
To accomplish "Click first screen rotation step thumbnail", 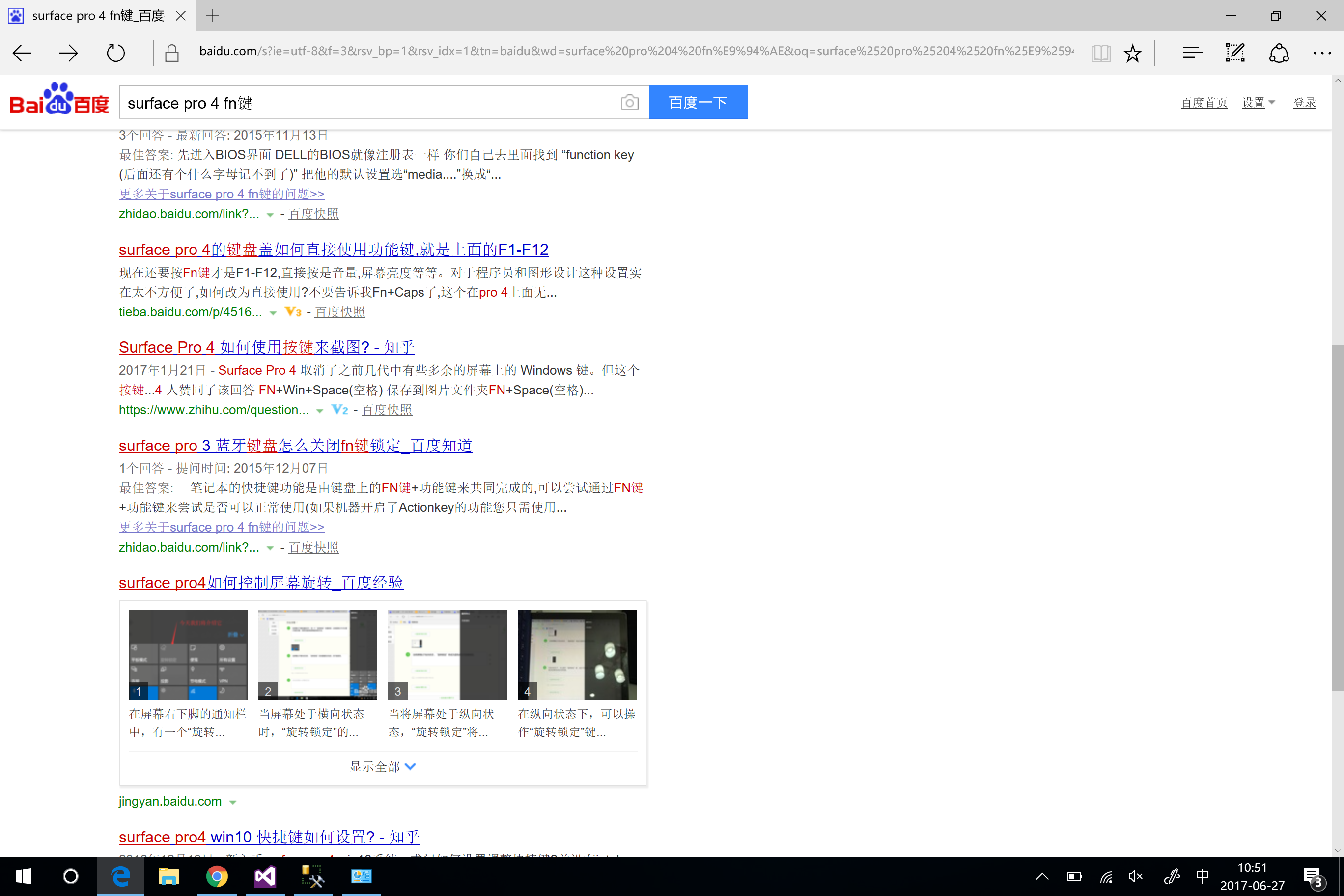I will click(188, 654).
